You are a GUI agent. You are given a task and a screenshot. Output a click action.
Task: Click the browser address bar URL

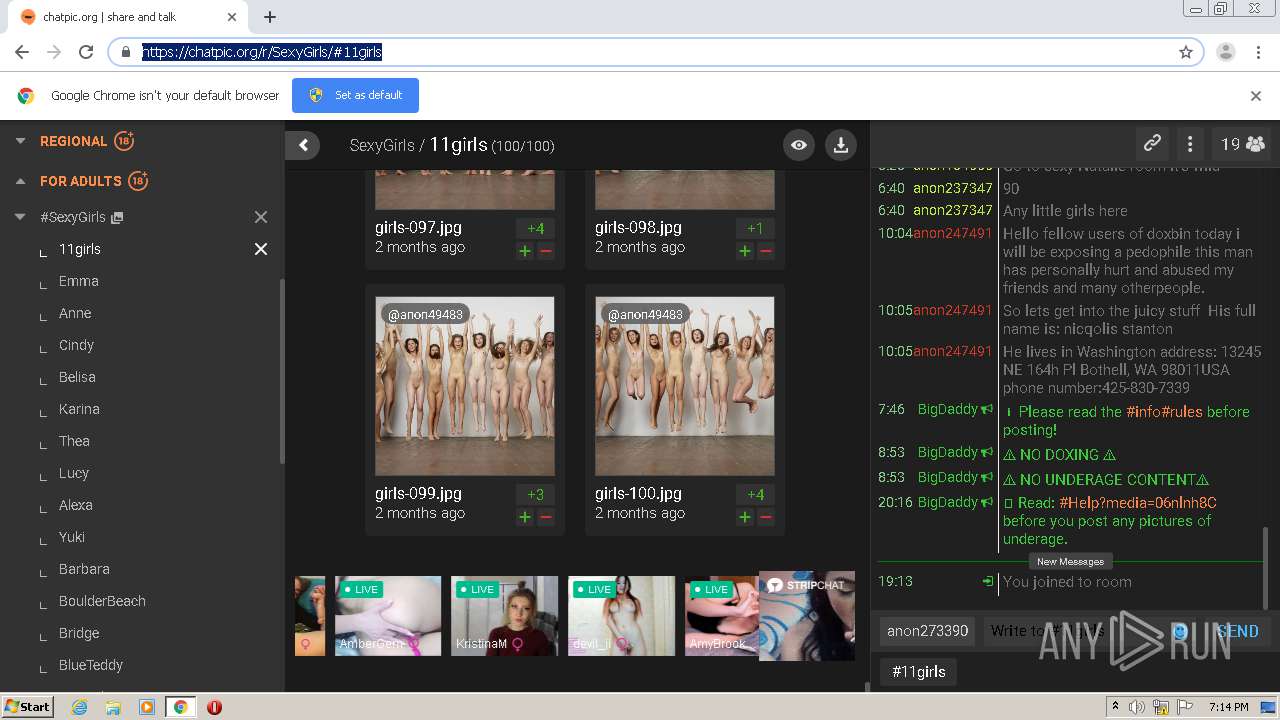point(262,52)
